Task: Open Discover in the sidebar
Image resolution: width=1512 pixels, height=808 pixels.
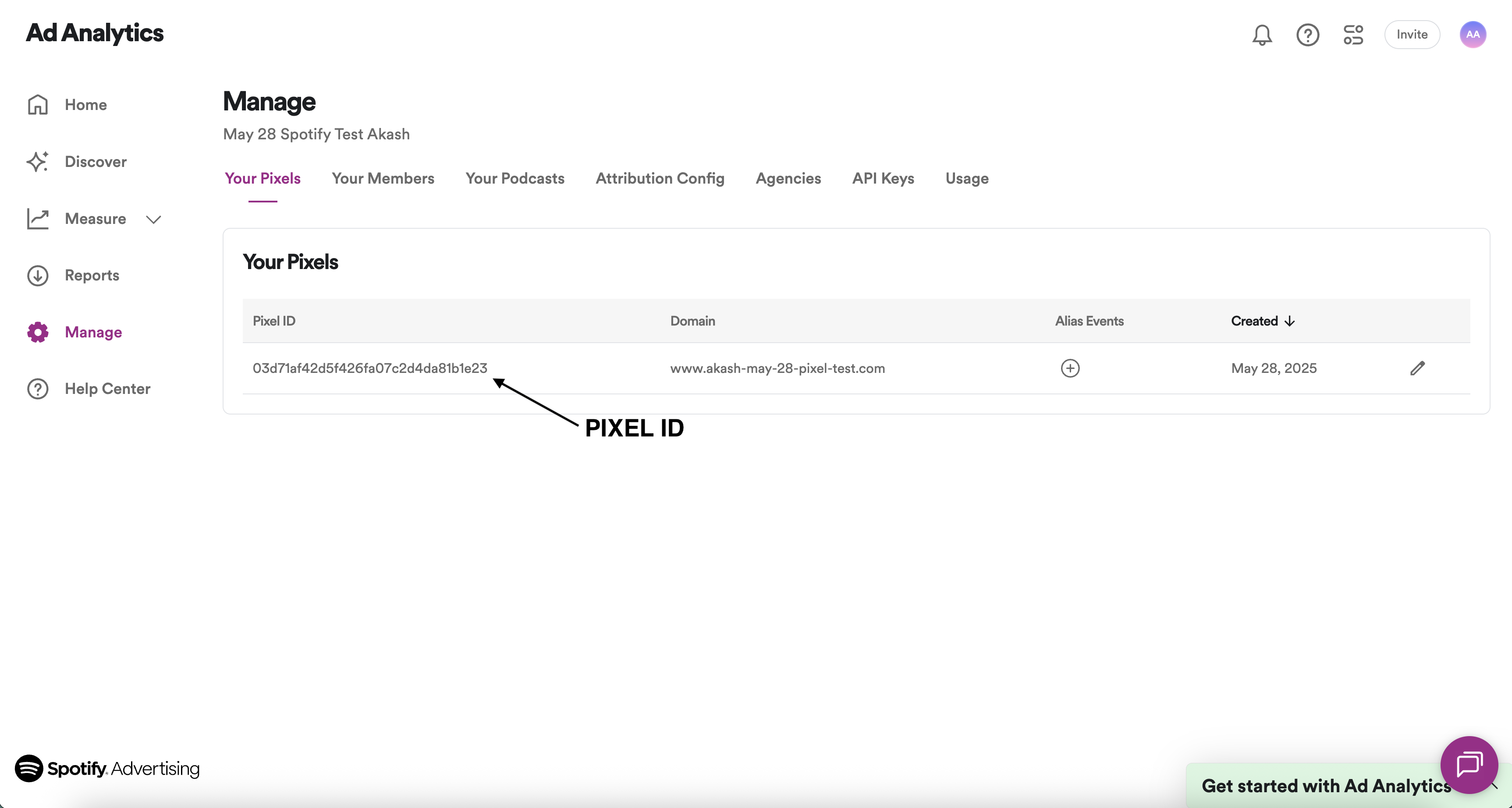Action: click(x=95, y=162)
